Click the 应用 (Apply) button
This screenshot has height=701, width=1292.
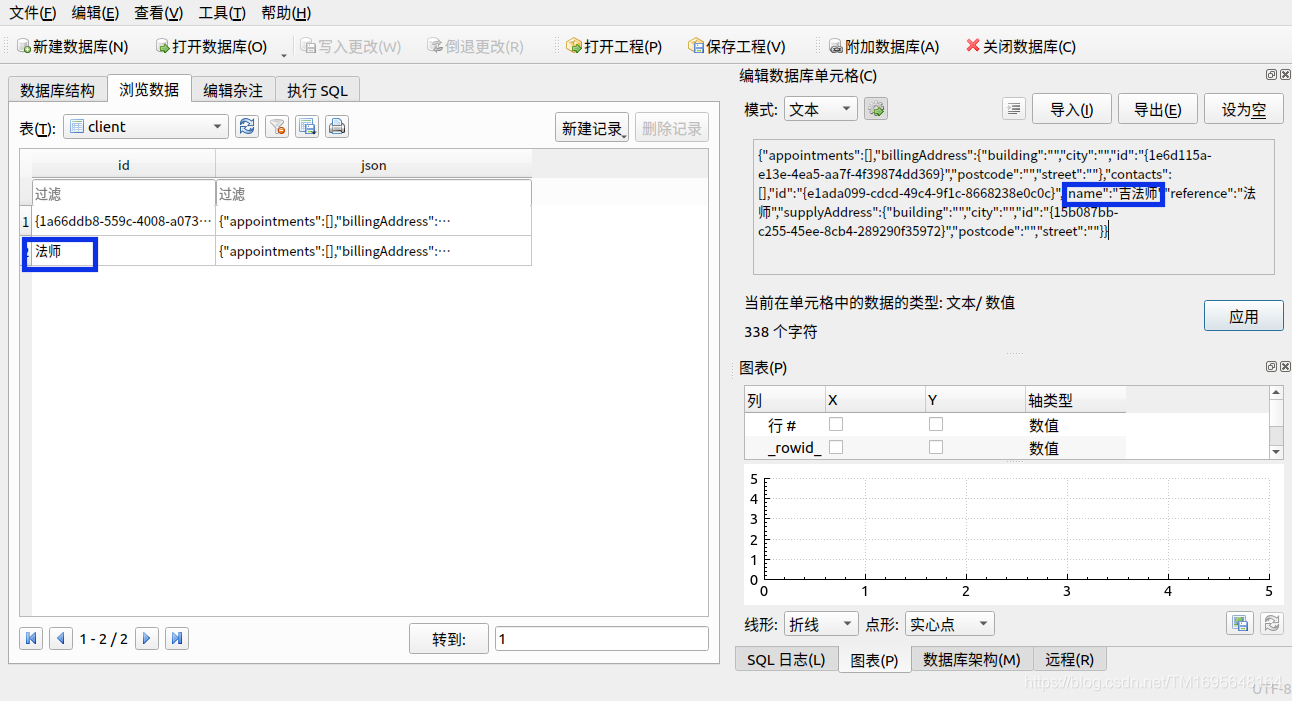coord(1244,316)
